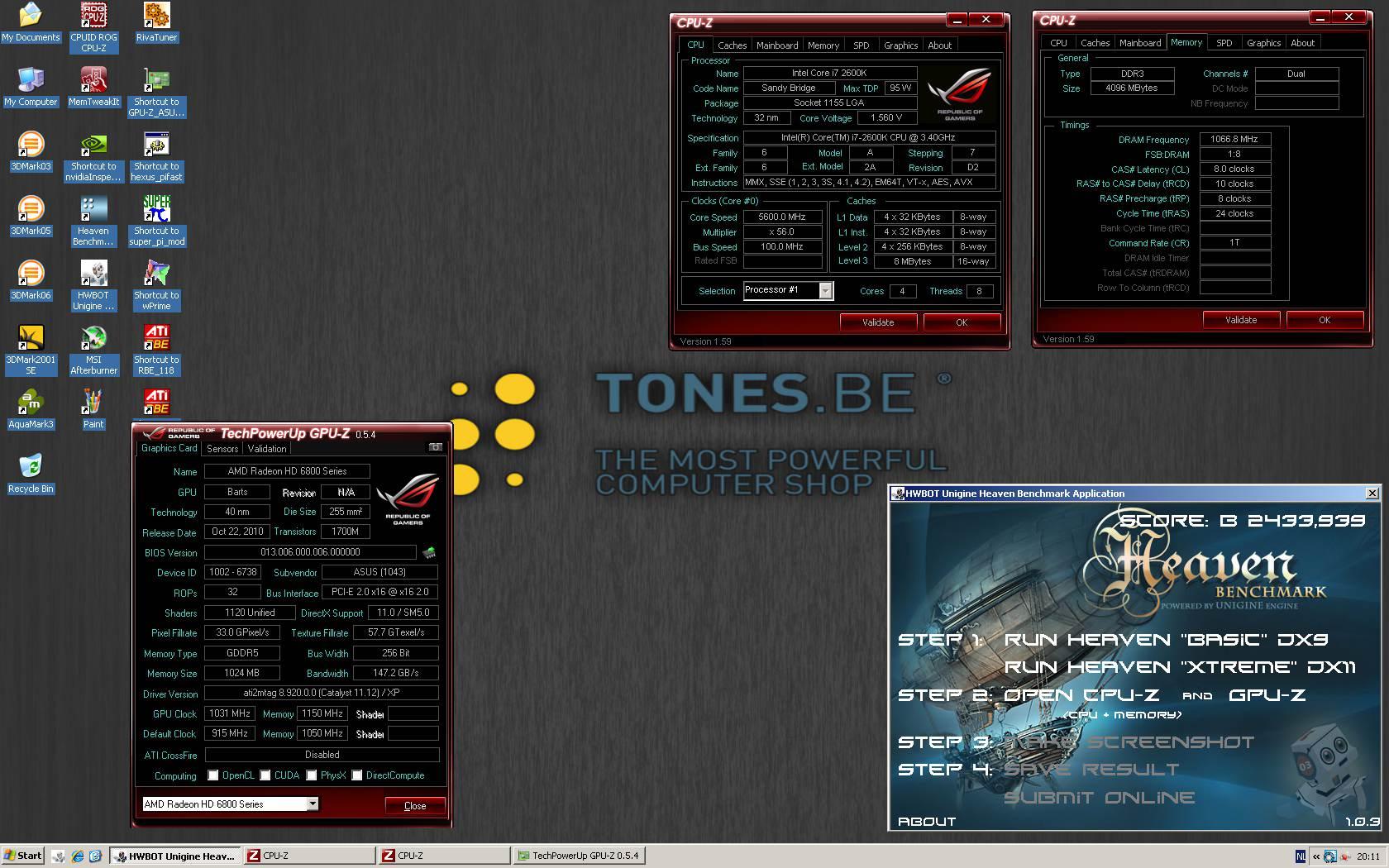Open Paint desktop icon
Viewport: 1389px width, 868px height.
click(x=93, y=409)
